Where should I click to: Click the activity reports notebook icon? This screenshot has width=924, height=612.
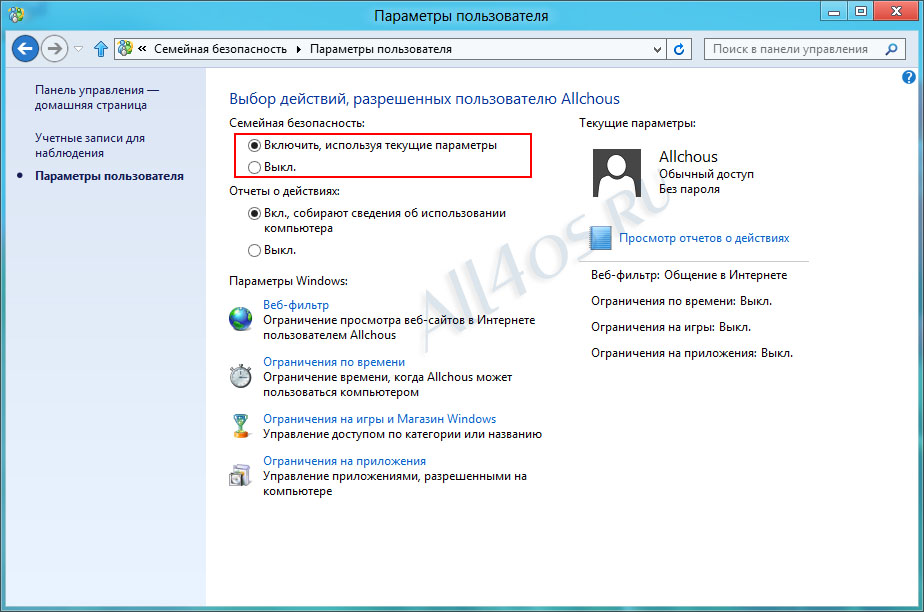point(600,238)
